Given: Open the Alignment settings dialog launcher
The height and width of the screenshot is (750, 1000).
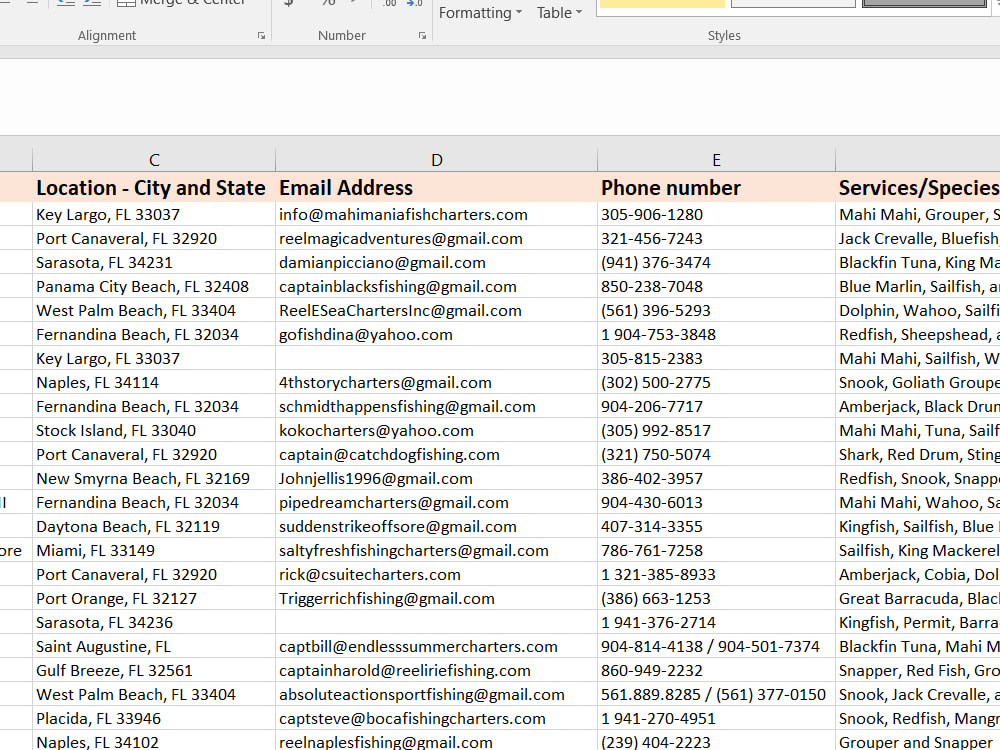Looking at the screenshot, I should click(x=261, y=36).
